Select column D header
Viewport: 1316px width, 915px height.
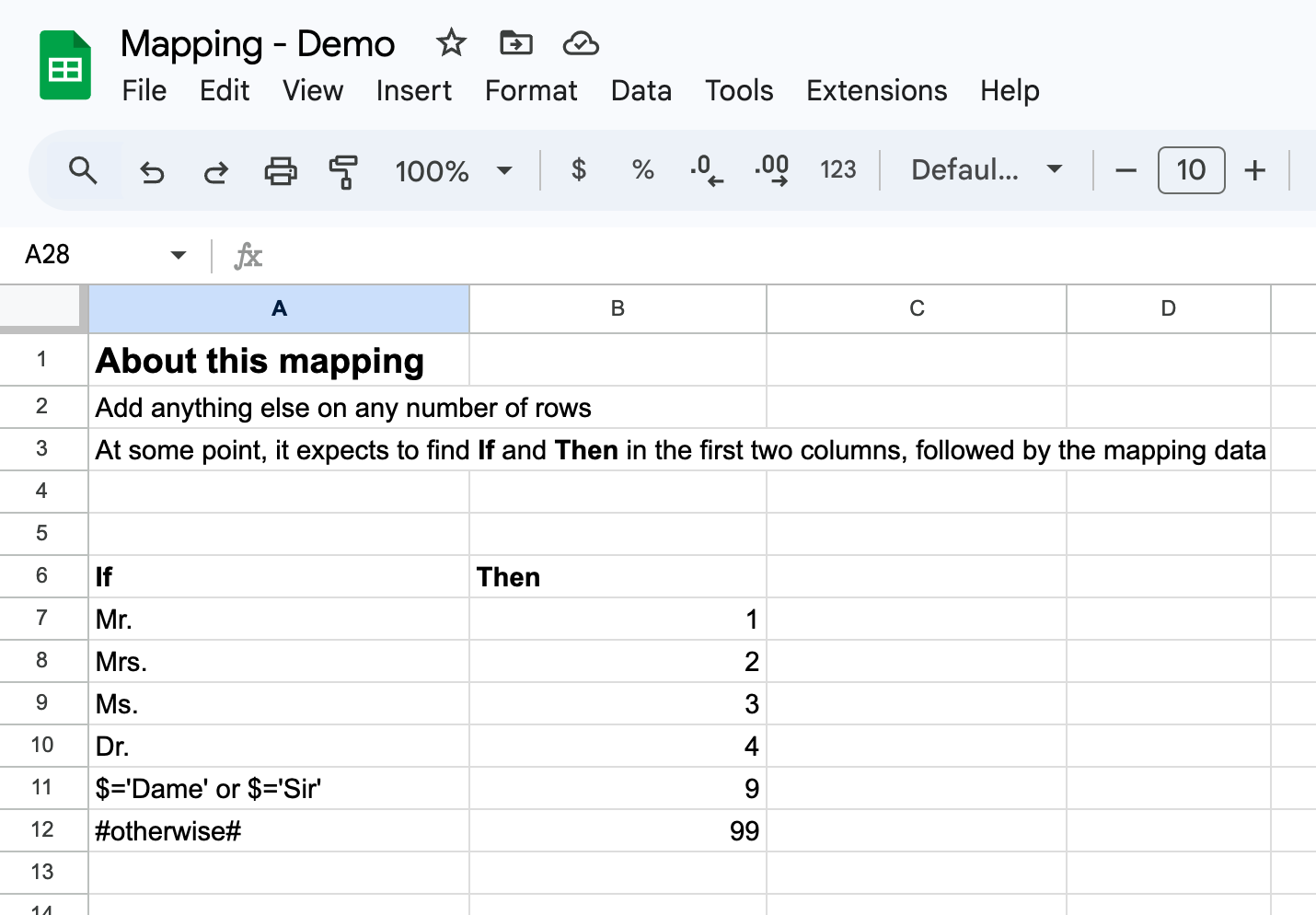[1169, 308]
